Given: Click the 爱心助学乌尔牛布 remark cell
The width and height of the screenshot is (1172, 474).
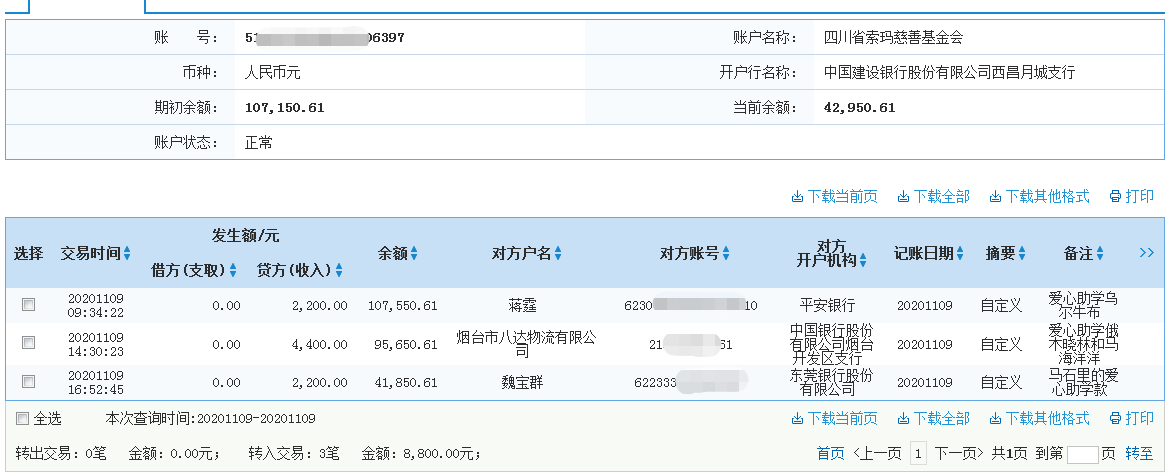Looking at the screenshot, I should tap(1083, 306).
